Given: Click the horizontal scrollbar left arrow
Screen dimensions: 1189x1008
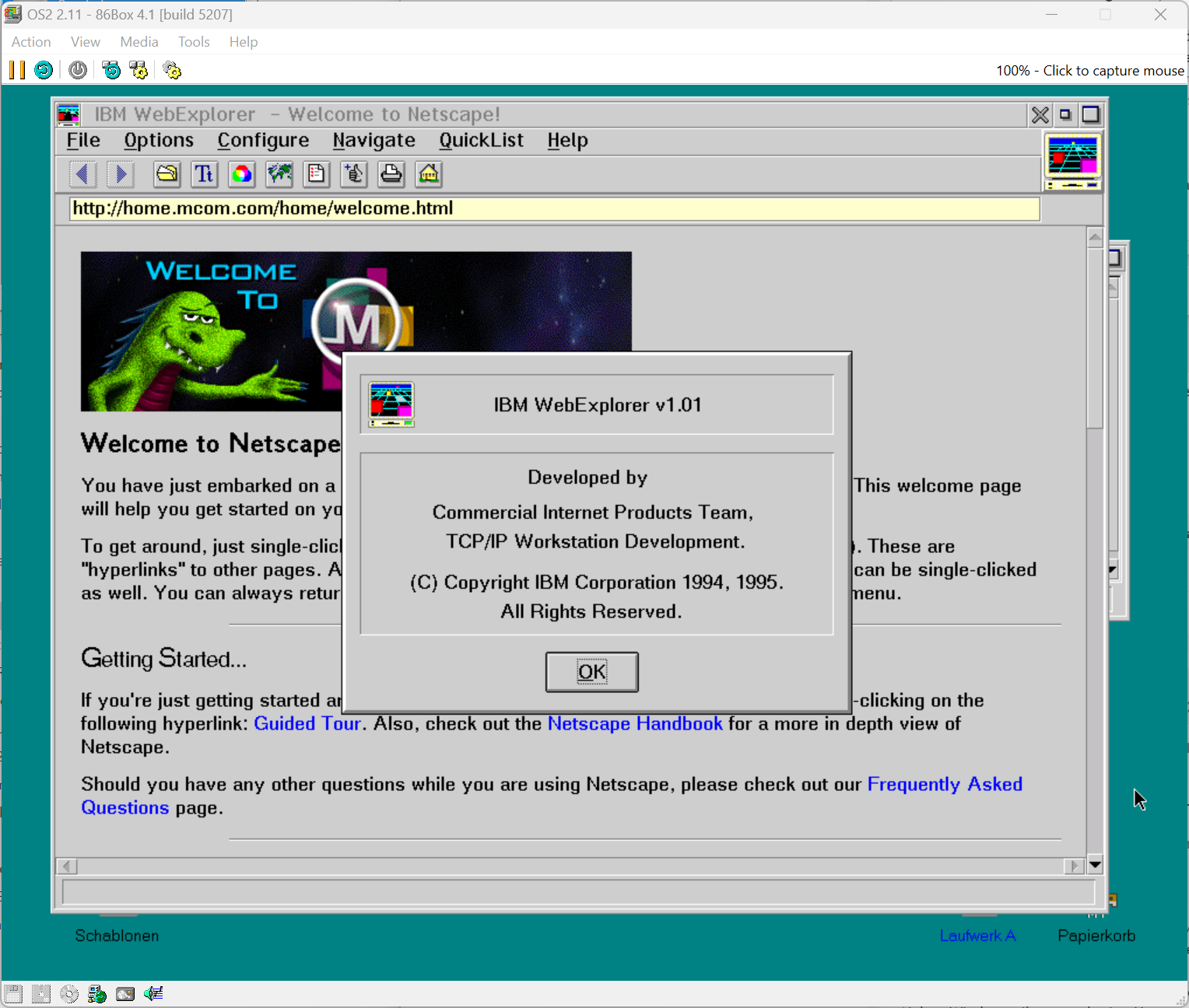Looking at the screenshot, I should coord(68,866).
